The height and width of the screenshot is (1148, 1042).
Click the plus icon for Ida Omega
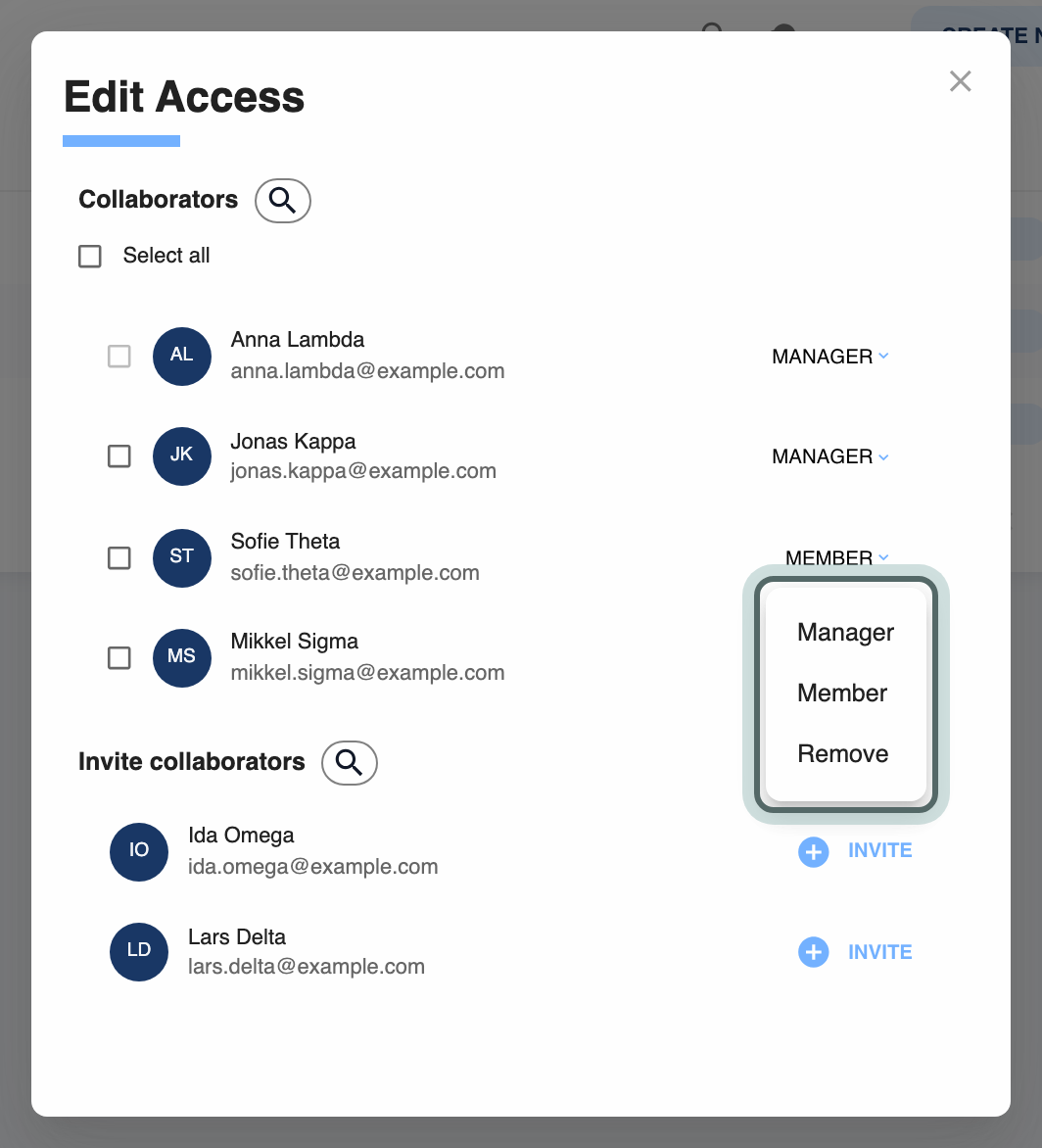(813, 851)
